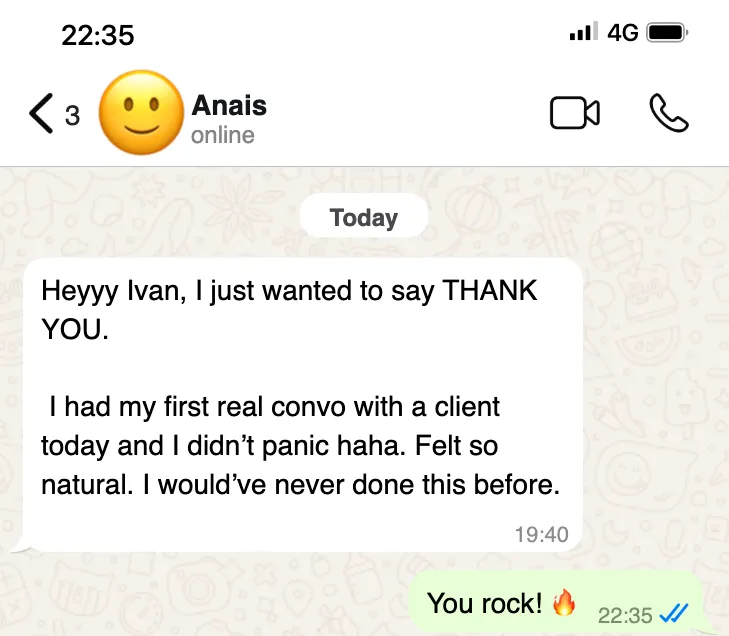Tap the 22:35 sent message timestamp

[625, 616]
